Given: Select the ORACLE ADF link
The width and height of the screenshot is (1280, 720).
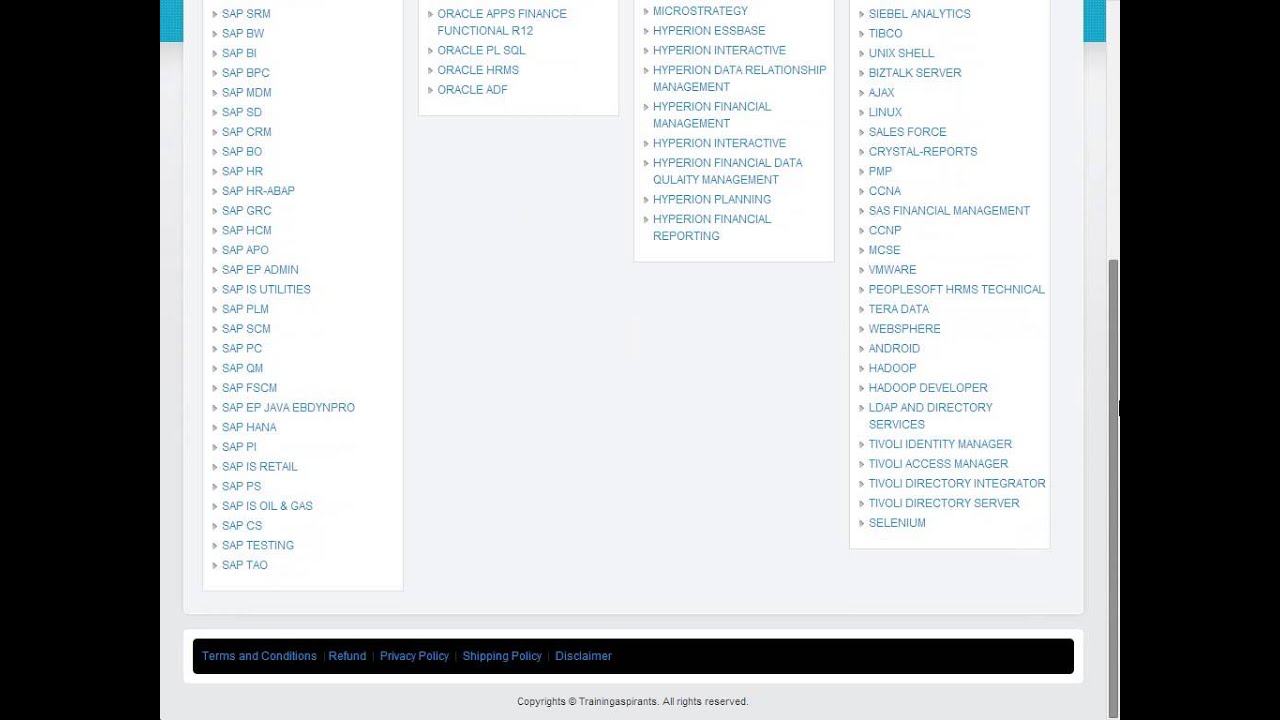Looking at the screenshot, I should click(472, 90).
